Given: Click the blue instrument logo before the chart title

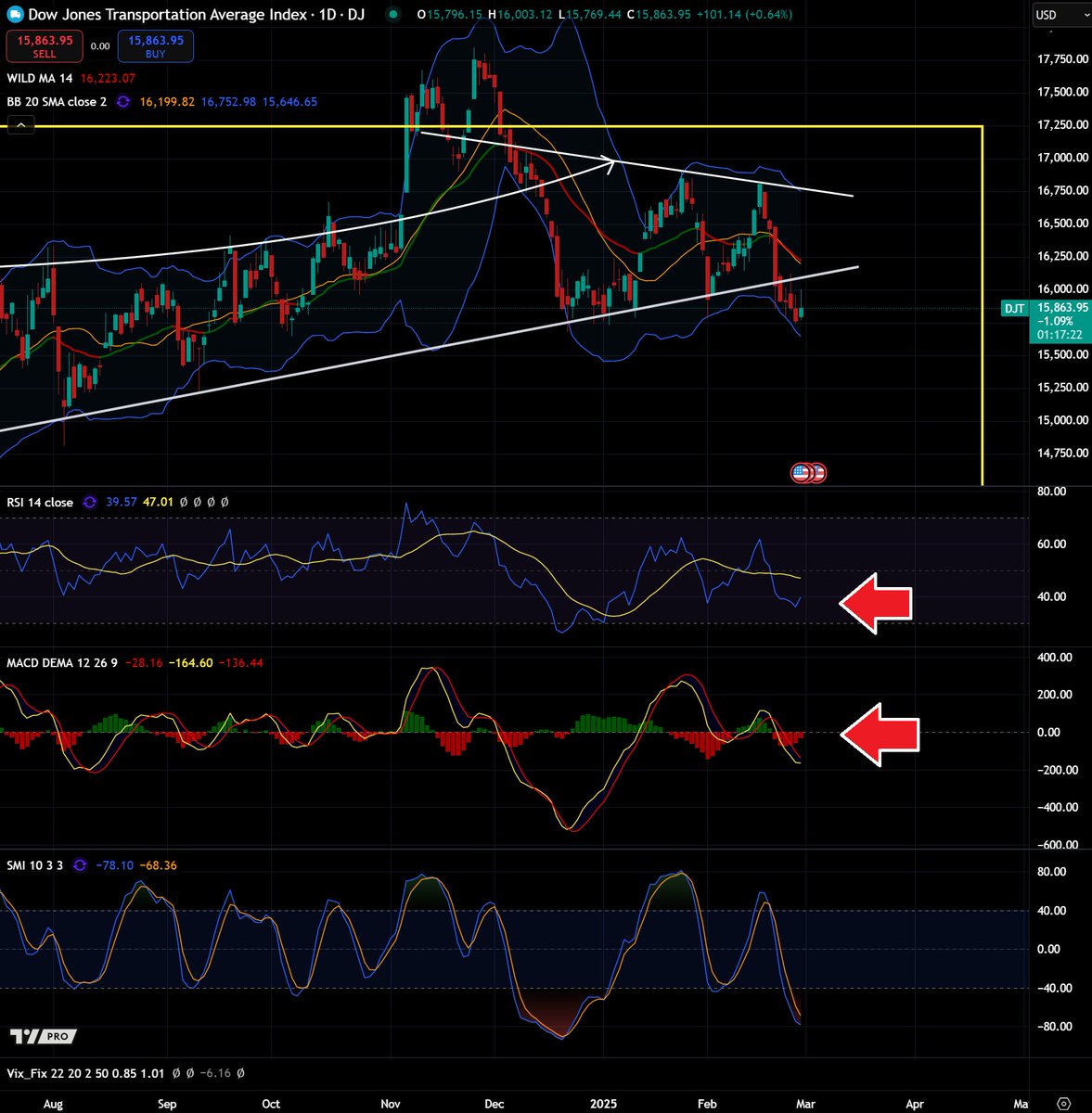Looking at the screenshot, I should 15,15.
